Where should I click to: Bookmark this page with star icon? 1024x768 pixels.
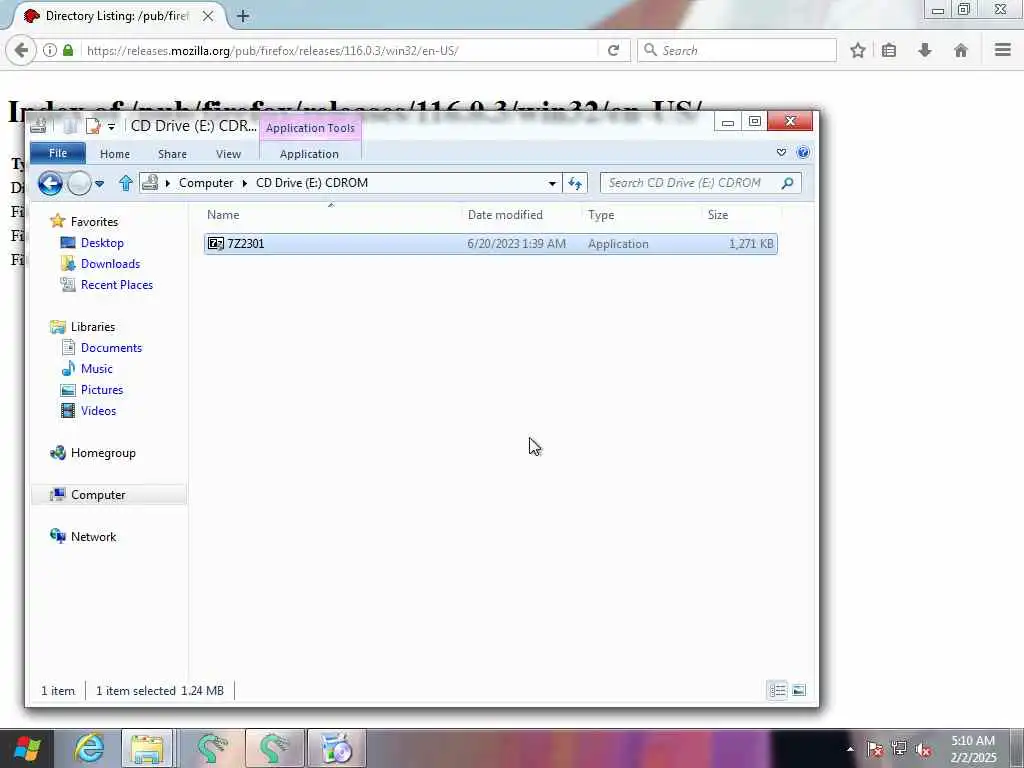point(858,50)
